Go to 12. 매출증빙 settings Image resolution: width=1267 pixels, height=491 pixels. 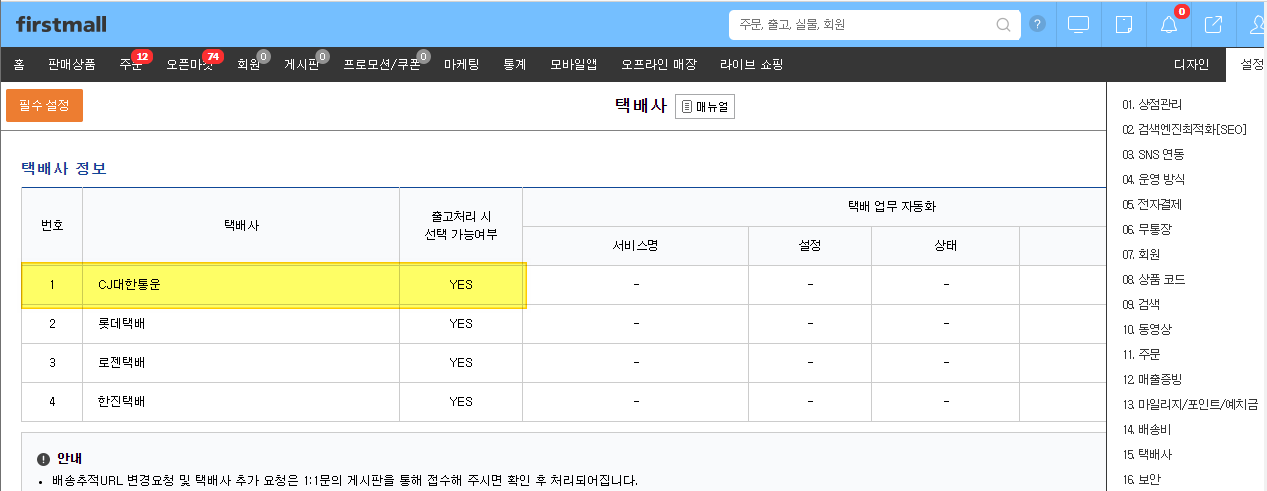1152,379
